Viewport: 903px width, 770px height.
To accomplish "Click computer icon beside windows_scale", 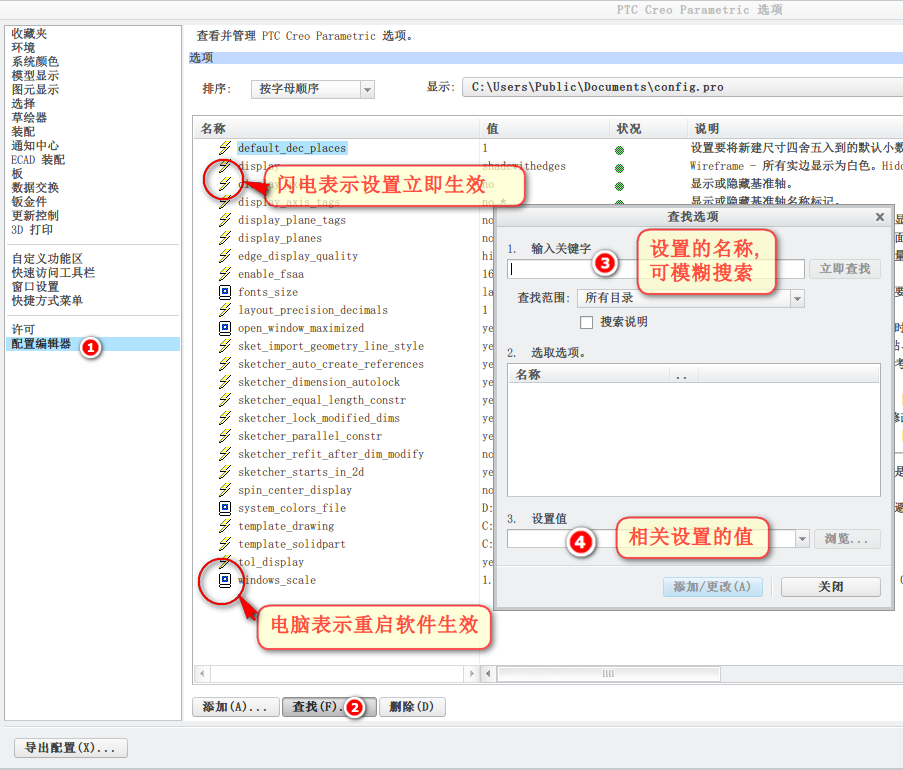I will (x=225, y=580).
